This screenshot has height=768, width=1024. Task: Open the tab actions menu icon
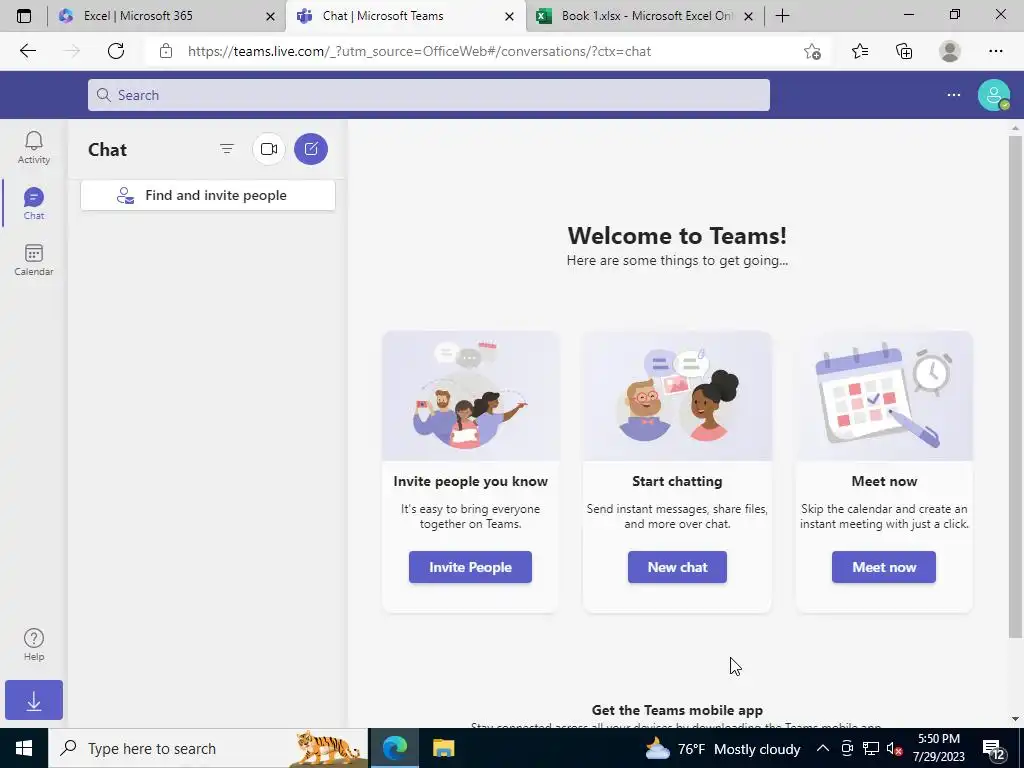pos(24,16)
